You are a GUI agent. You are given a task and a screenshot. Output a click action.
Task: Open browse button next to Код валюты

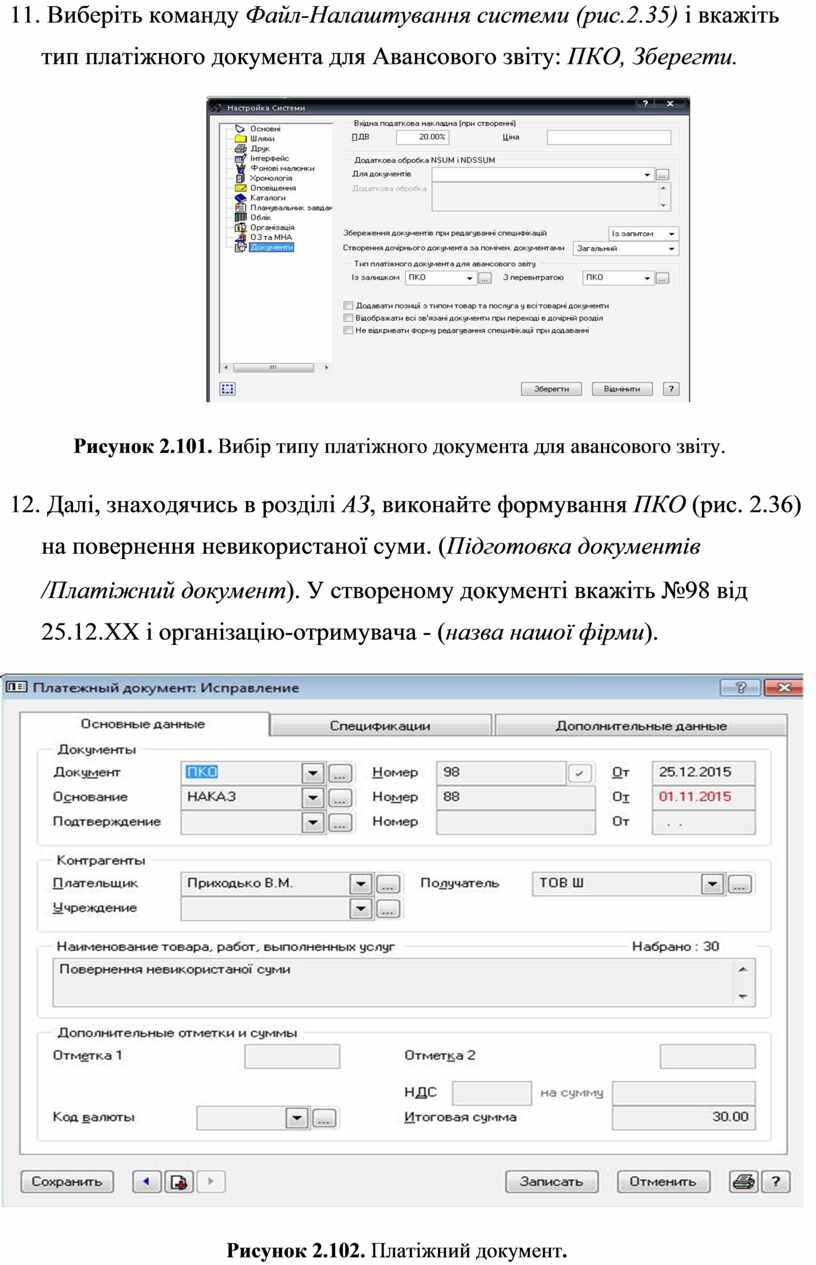(323, 1118)
